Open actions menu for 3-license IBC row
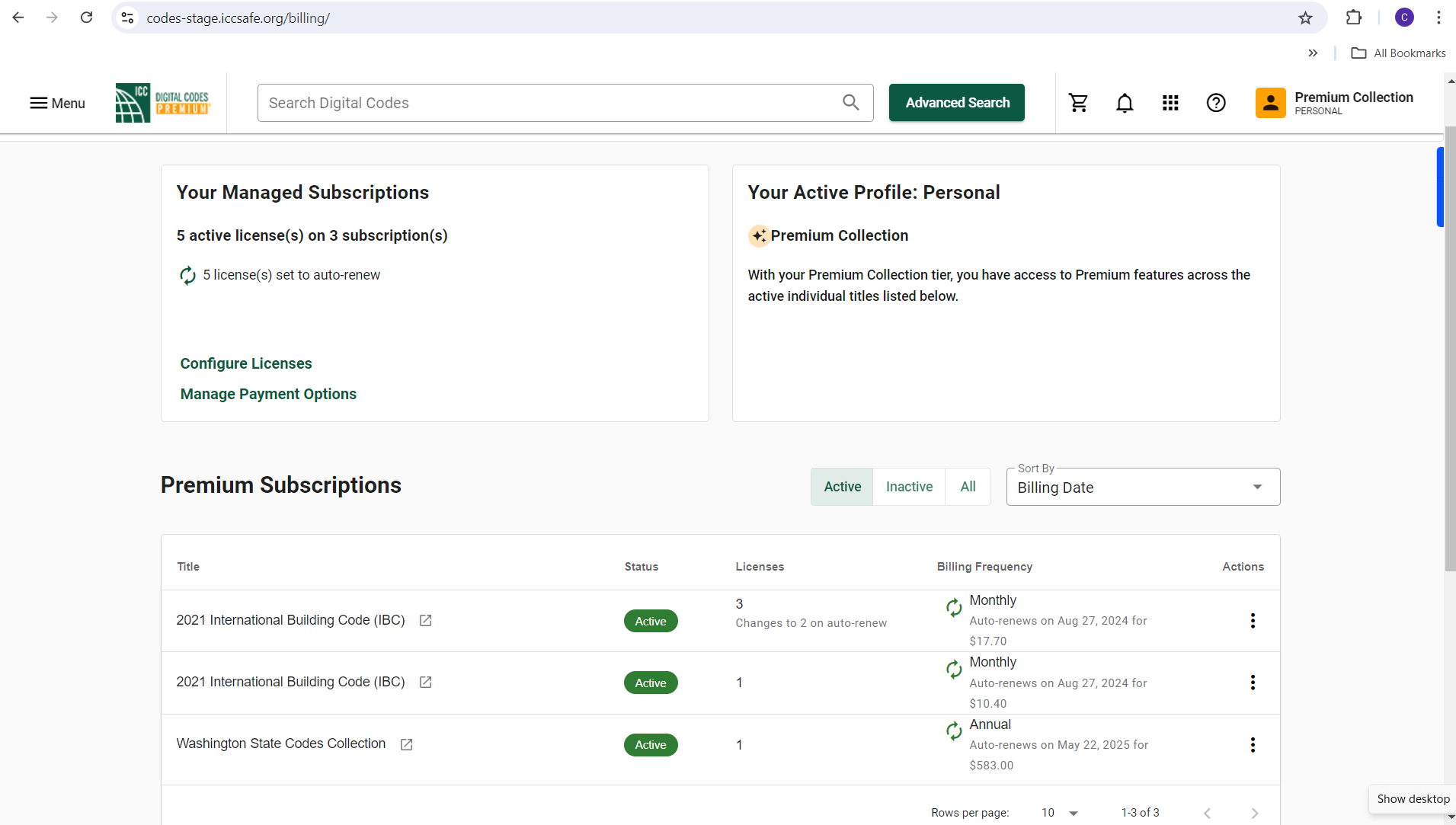 click(1253, 621)
